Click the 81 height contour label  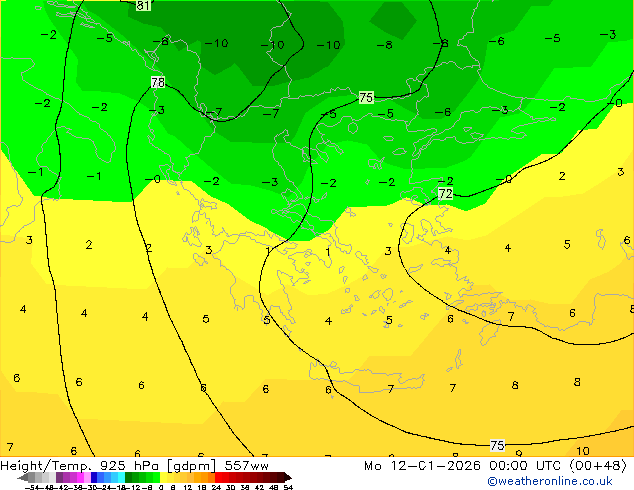[x=143, y=5]
